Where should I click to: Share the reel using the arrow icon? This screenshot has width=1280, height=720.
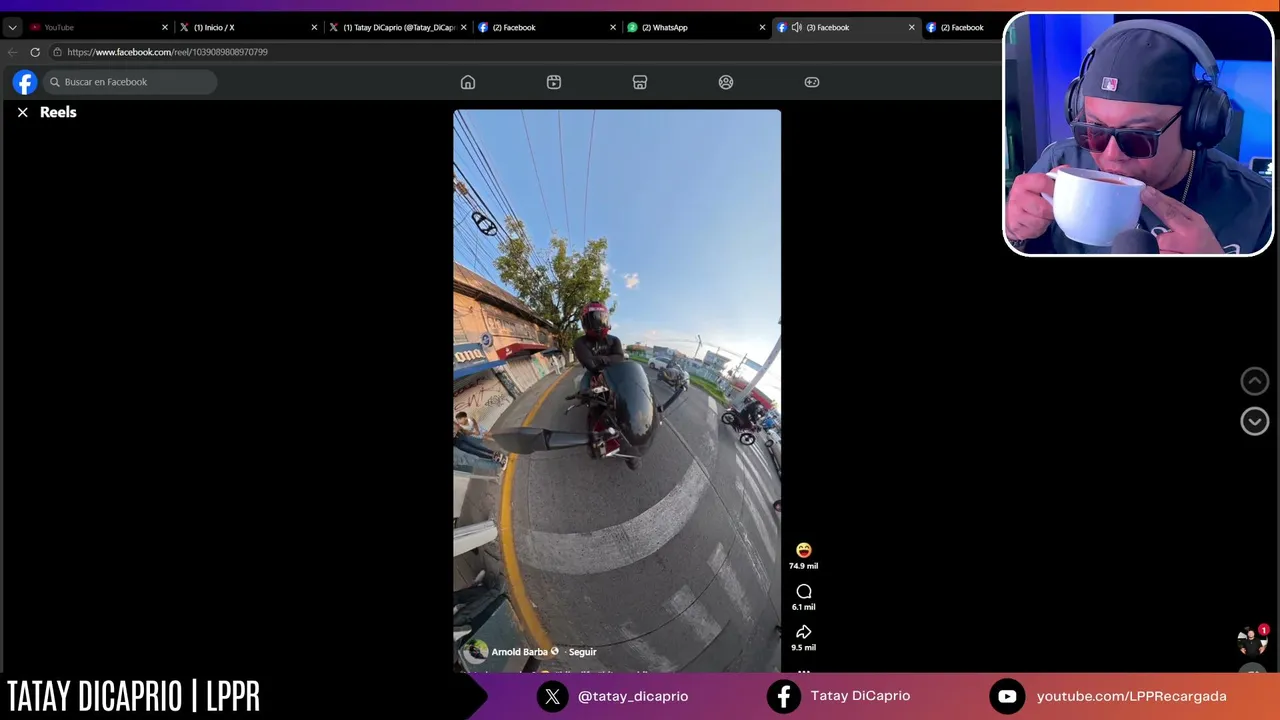(x=804, y=632)
